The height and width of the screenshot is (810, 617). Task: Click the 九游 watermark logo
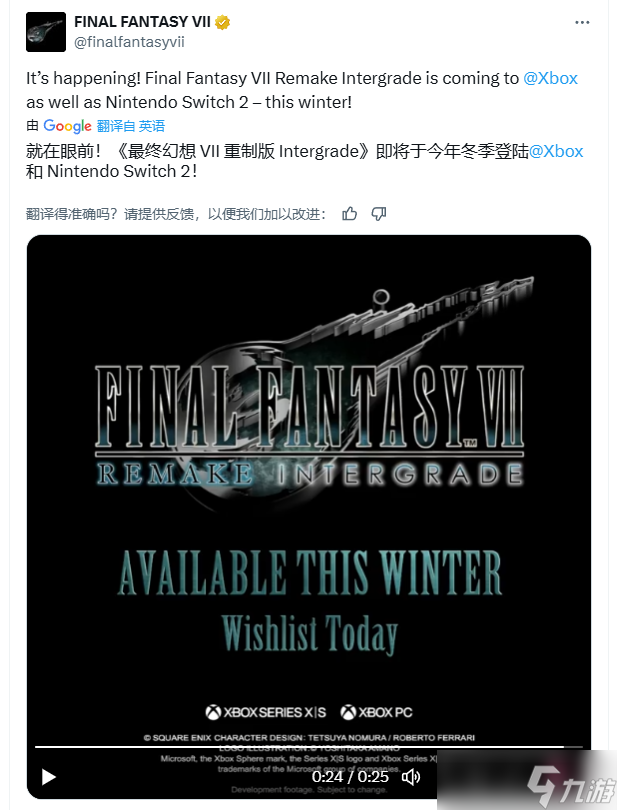(570, 785)
